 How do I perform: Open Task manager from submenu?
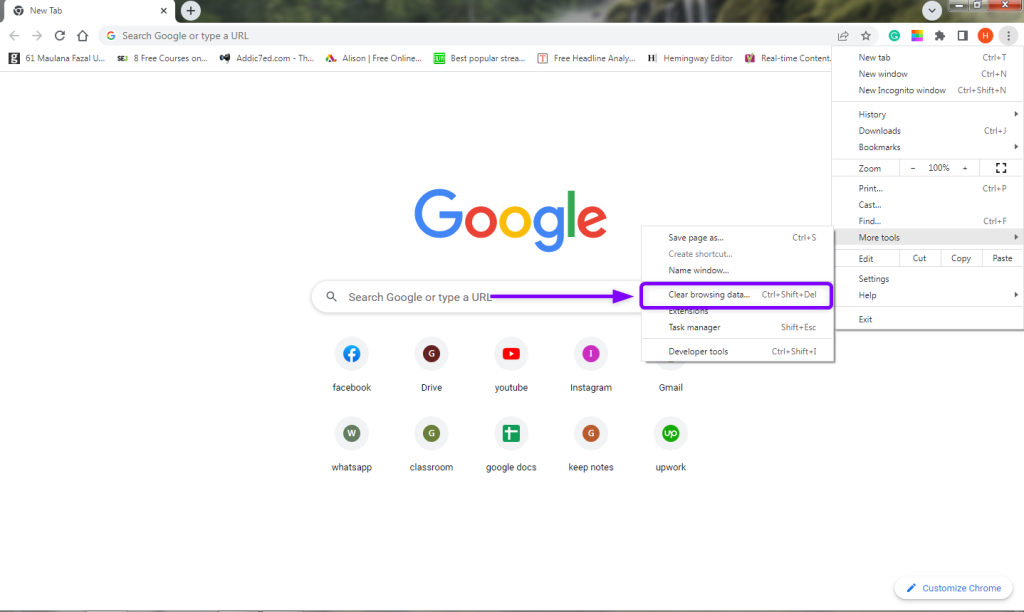tap(737, 327)
